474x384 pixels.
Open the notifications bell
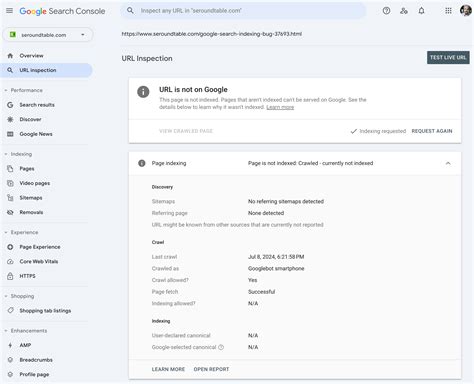coord(421,11)
